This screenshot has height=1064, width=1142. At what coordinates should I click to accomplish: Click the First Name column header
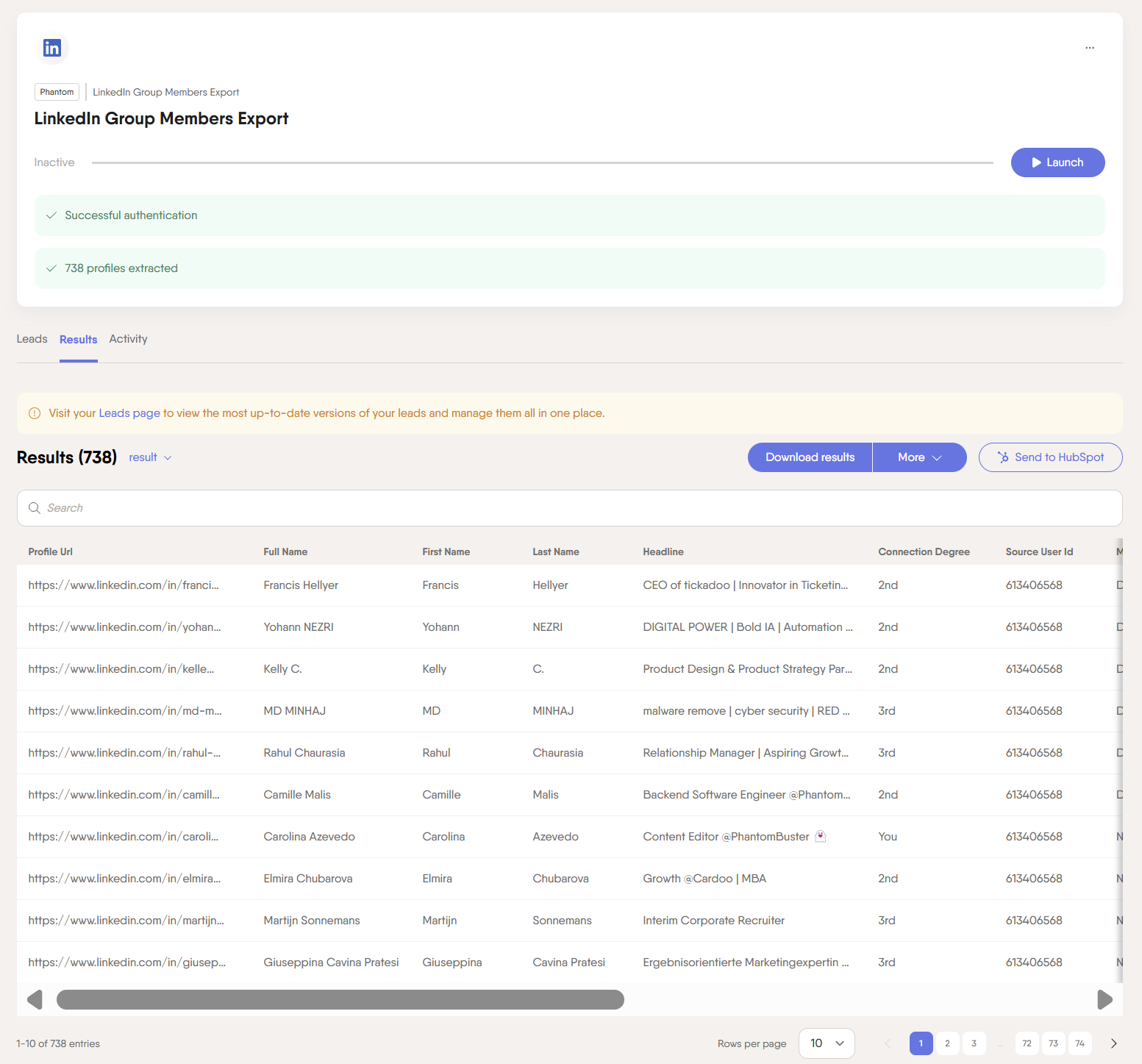(446, 552)
